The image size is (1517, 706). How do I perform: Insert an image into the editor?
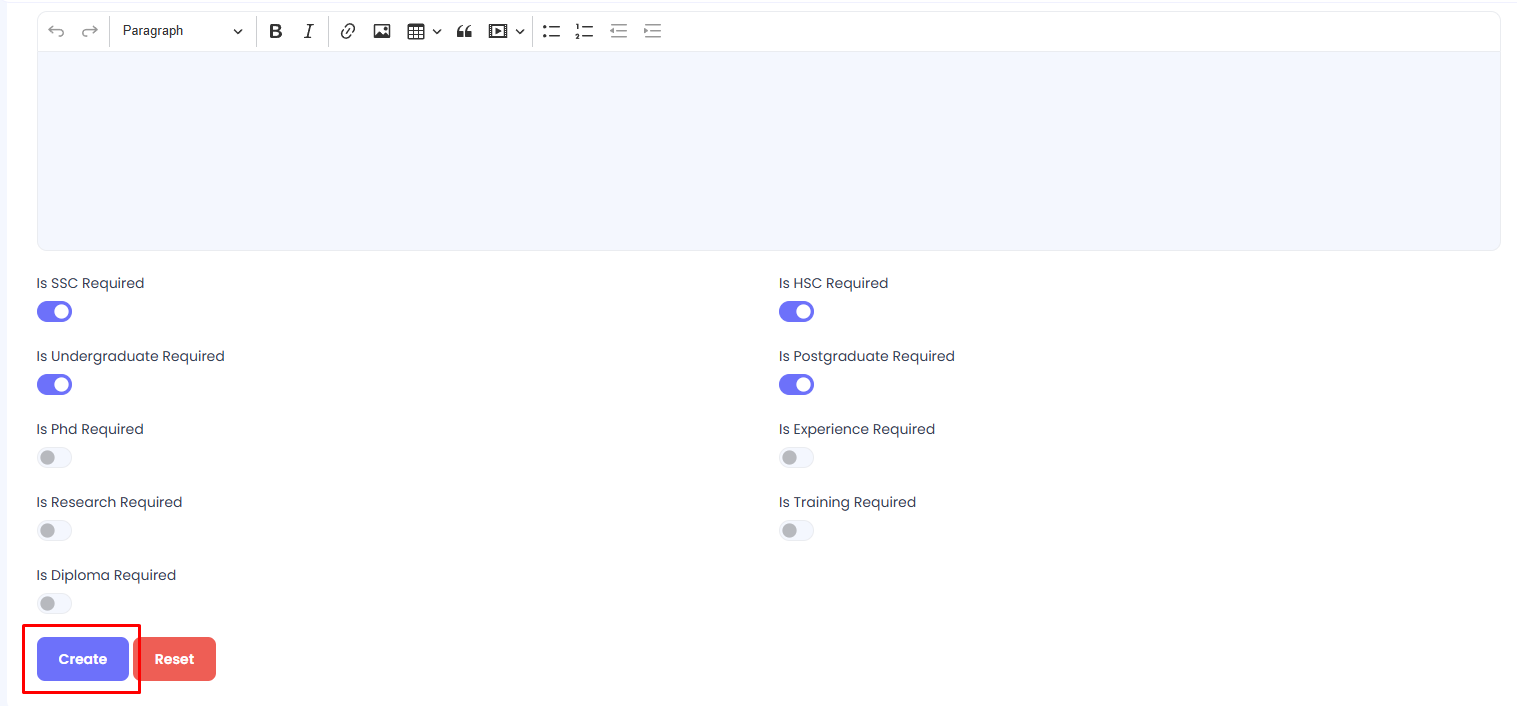click(x=382, y=31)
